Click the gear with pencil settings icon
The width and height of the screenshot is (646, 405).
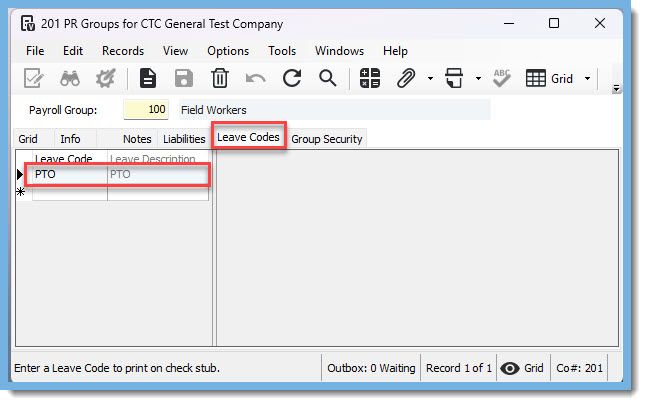(105, 78)
